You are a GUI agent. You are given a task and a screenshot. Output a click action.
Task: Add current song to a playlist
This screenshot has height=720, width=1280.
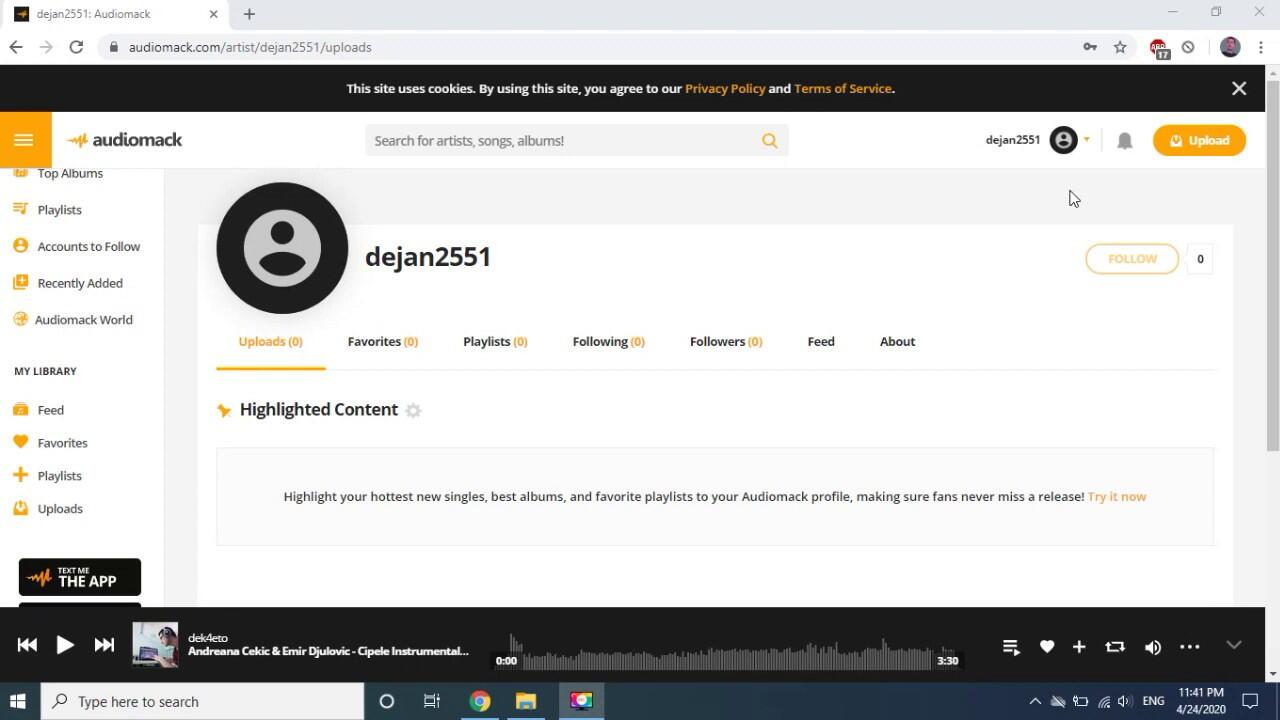click(x=1079, y=647)
